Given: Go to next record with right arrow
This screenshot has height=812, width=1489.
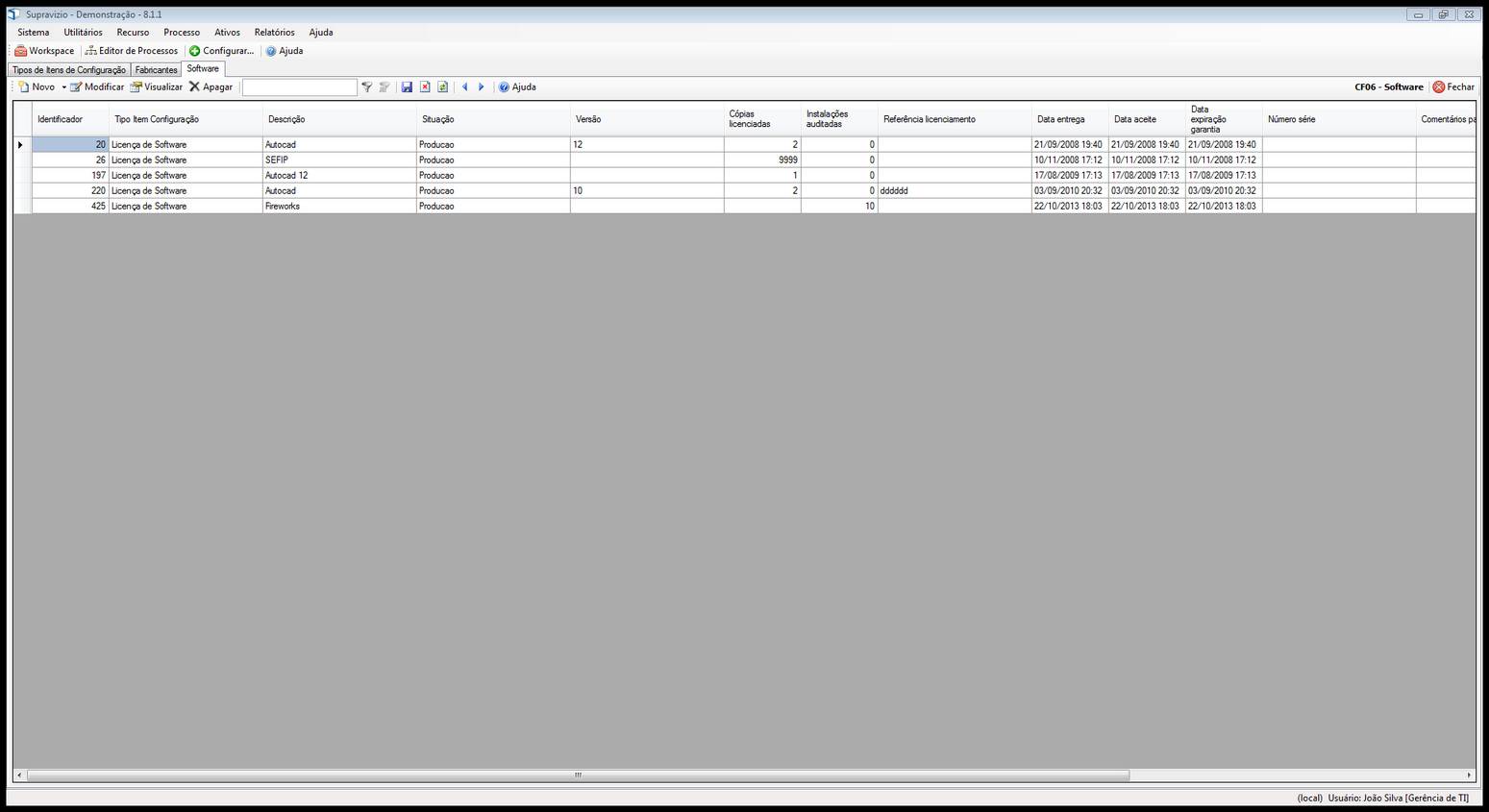Looking at the screenshot, I should tap(482, 86).
